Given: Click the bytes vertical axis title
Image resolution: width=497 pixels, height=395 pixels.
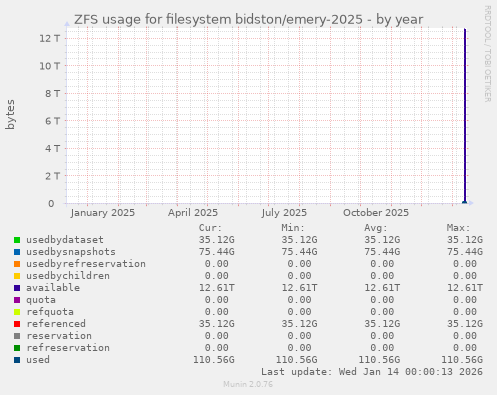Looking at the screenshot, I should click(10, 114).
